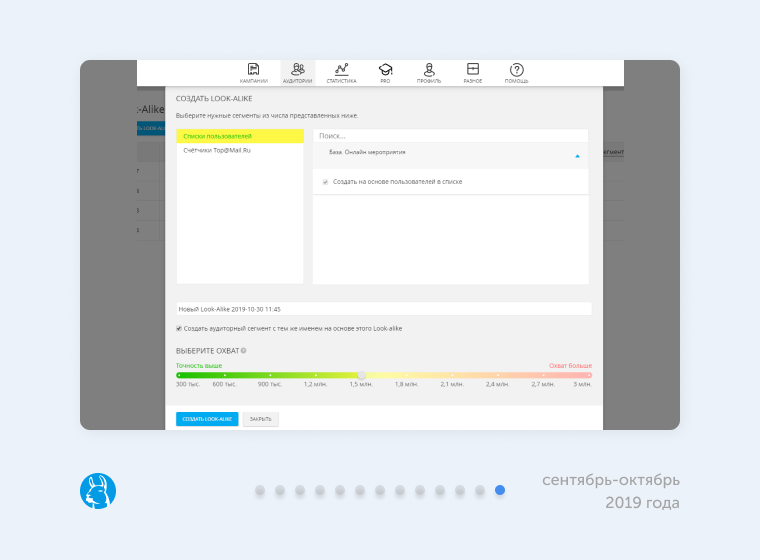Click the help icon beside Выберите охват
This screenshot has width=760, height=560.
243,351
